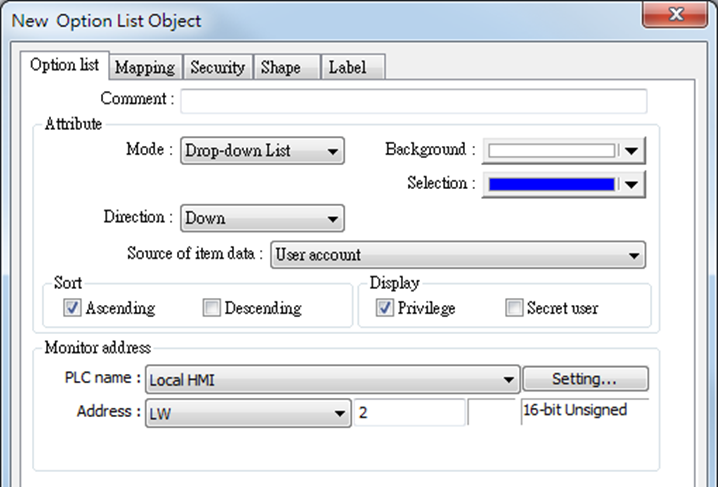Screen dimensions: 718x487
Task: Open Background color picker arrow
Action: pos(632,151)
